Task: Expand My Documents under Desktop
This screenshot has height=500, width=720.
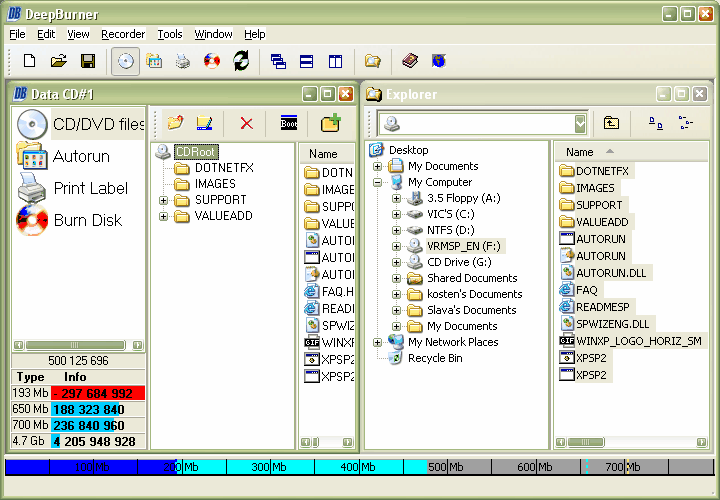Action: tap(377, 166)
